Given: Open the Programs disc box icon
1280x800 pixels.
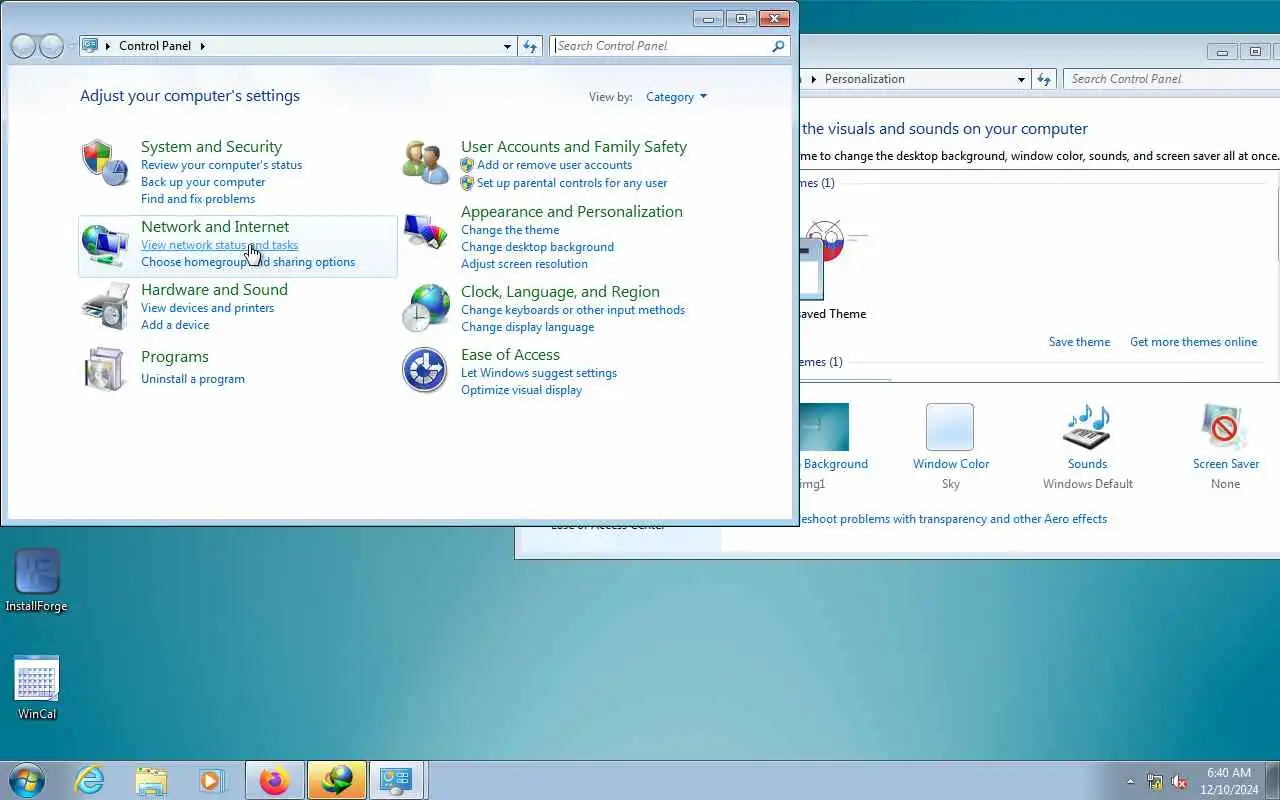Looking at the screenshot, I should pos(105,369).
